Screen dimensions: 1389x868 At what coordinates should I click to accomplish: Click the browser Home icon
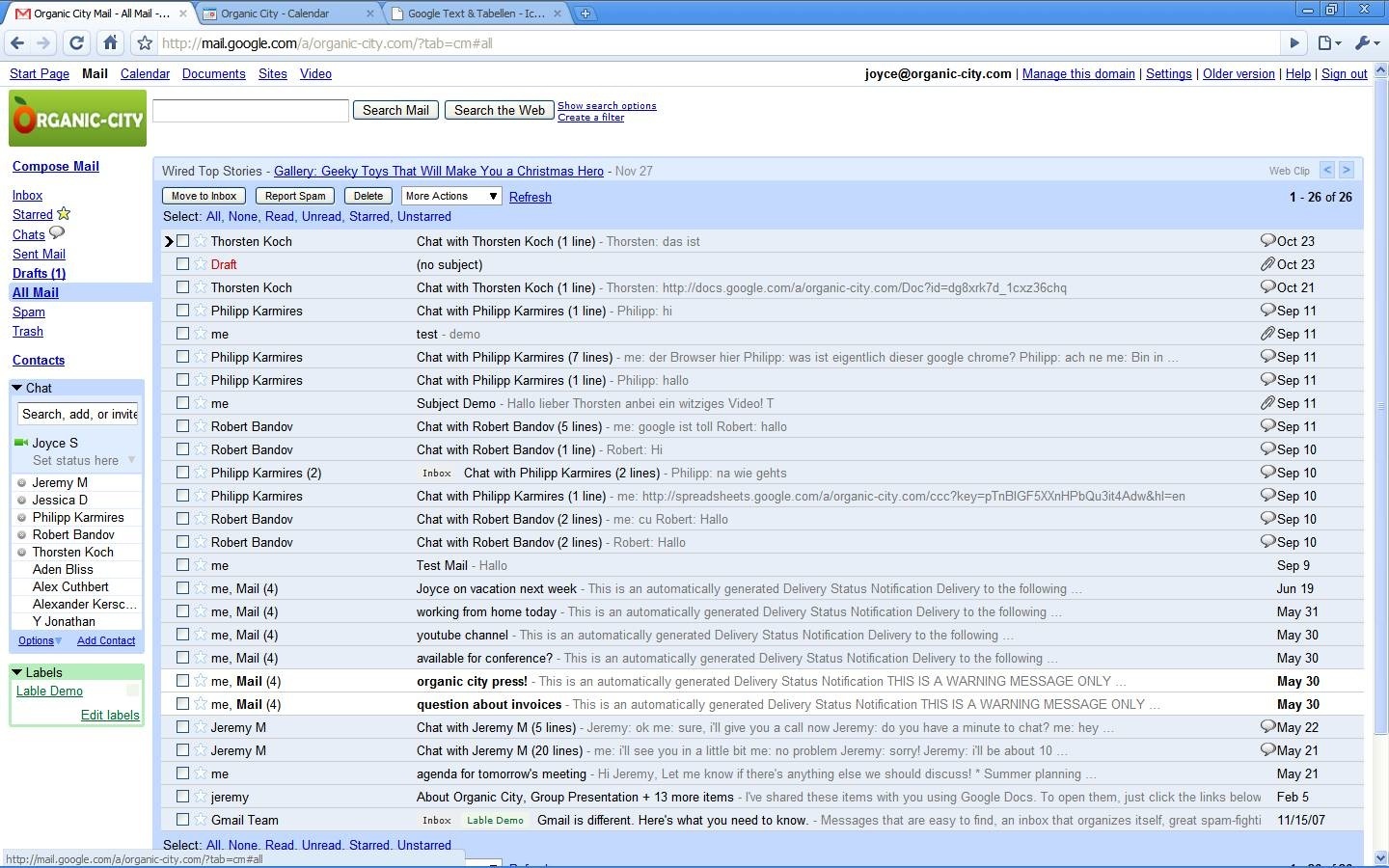(x=110, y=42)
